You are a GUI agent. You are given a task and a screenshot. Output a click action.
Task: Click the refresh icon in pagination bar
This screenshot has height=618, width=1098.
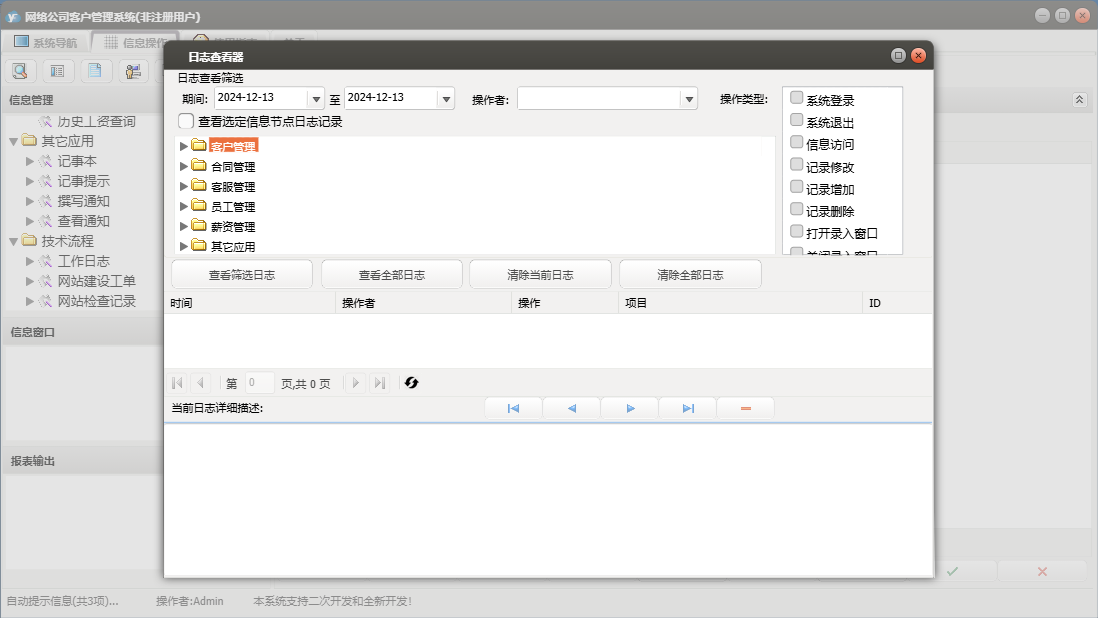tap(411, 383)
